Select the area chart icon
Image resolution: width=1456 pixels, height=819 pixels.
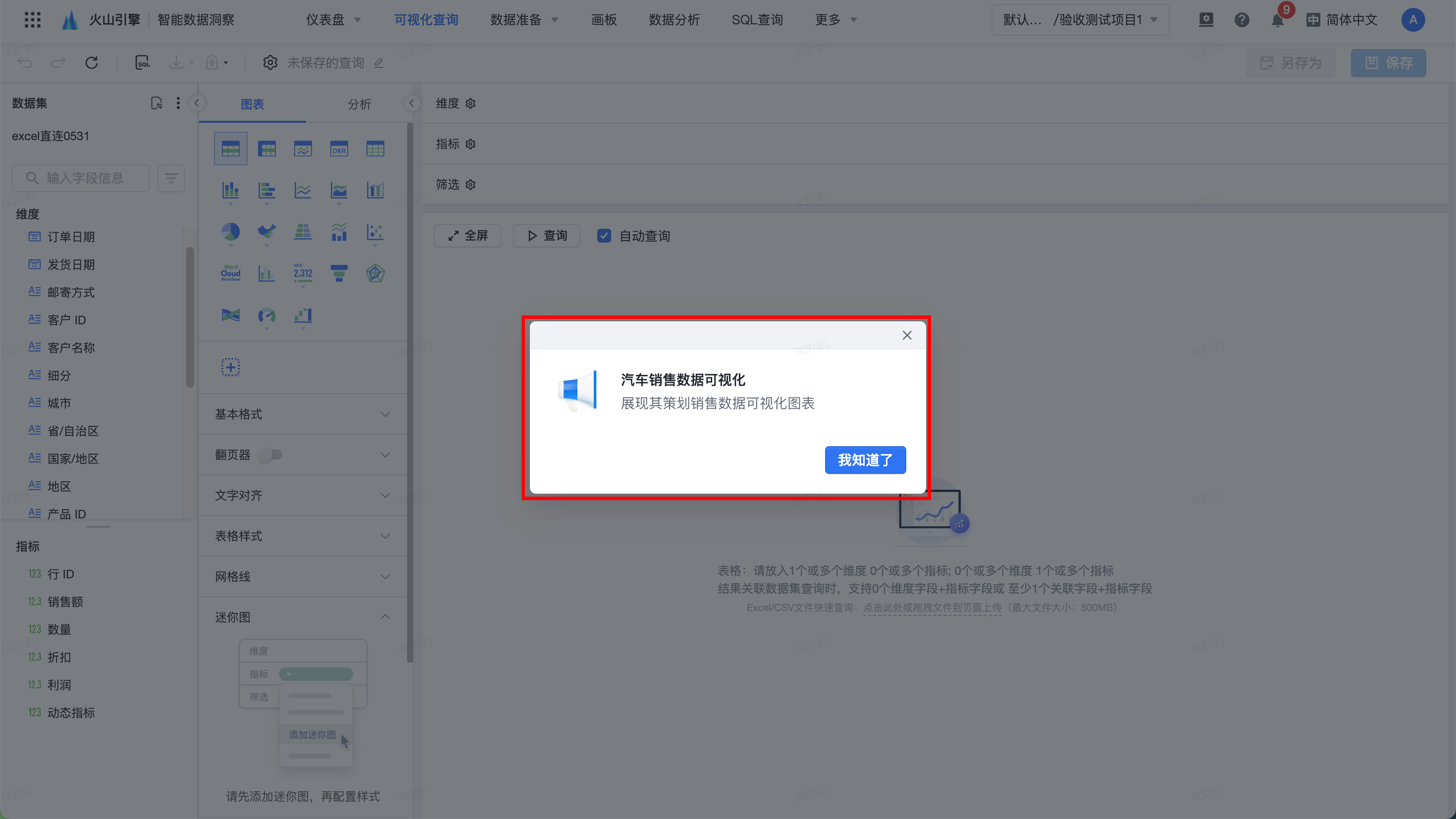click(339, 191)
